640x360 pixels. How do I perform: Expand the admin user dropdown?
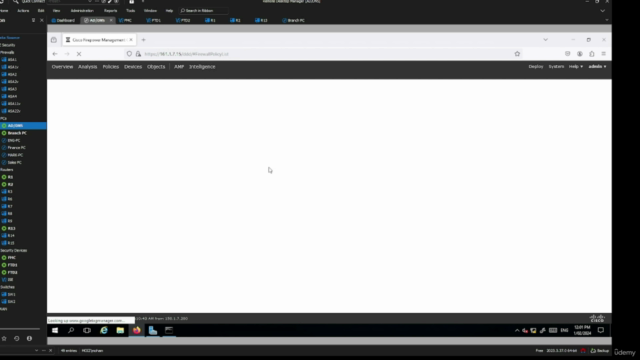tap(598, 67)
